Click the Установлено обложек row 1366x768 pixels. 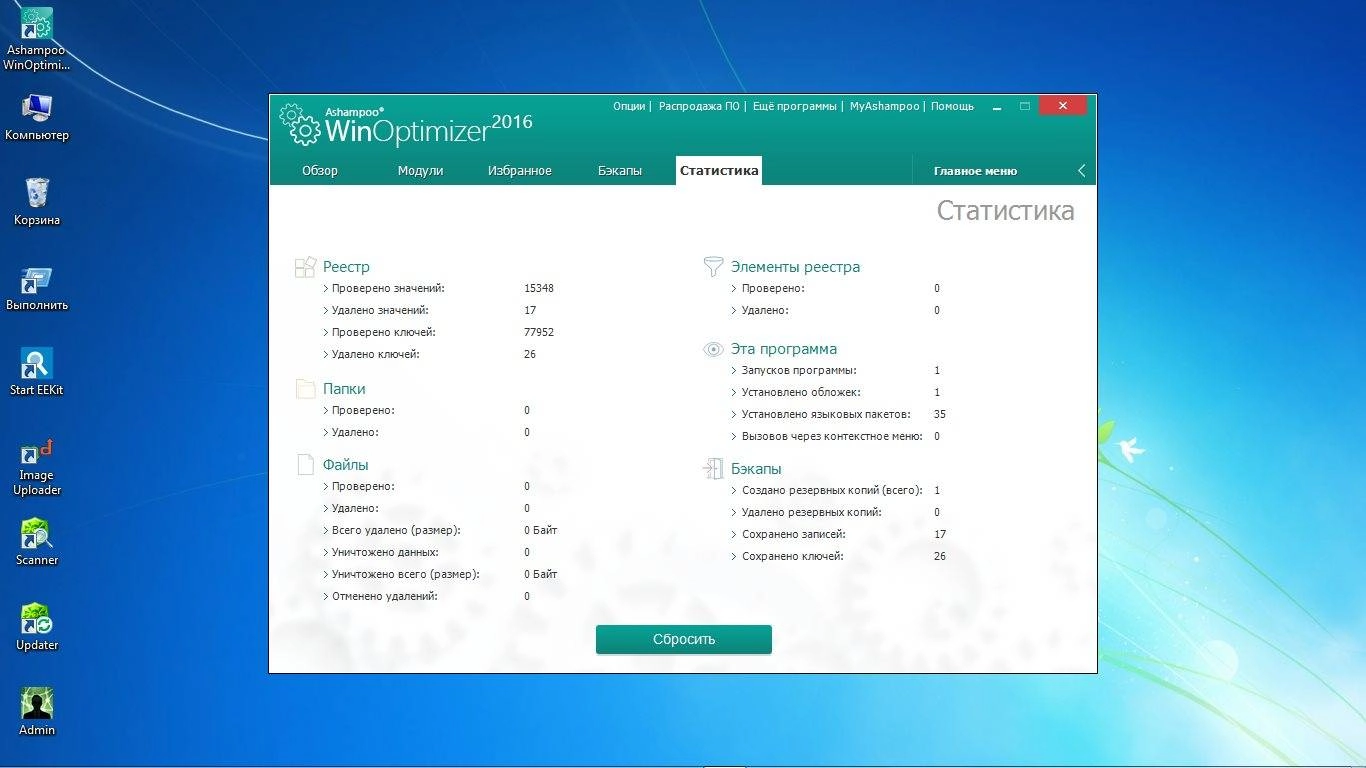(836, 392)
